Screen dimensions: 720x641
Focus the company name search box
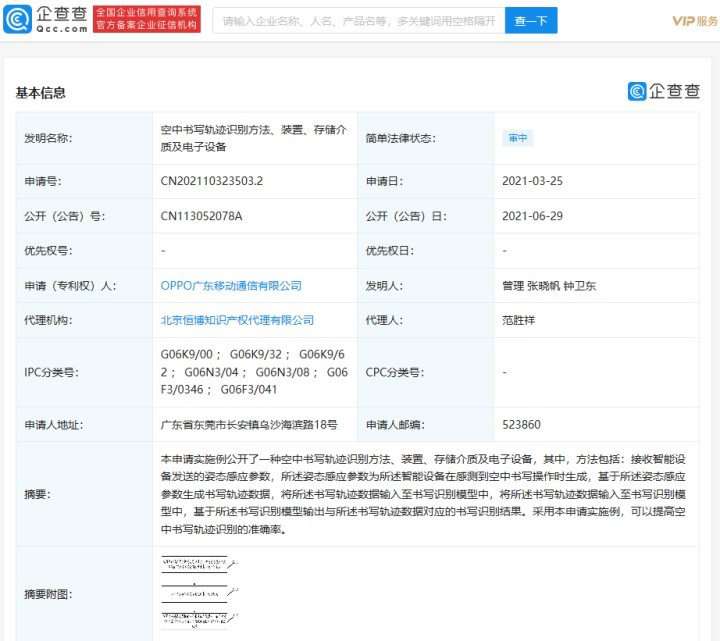(358, 20)
